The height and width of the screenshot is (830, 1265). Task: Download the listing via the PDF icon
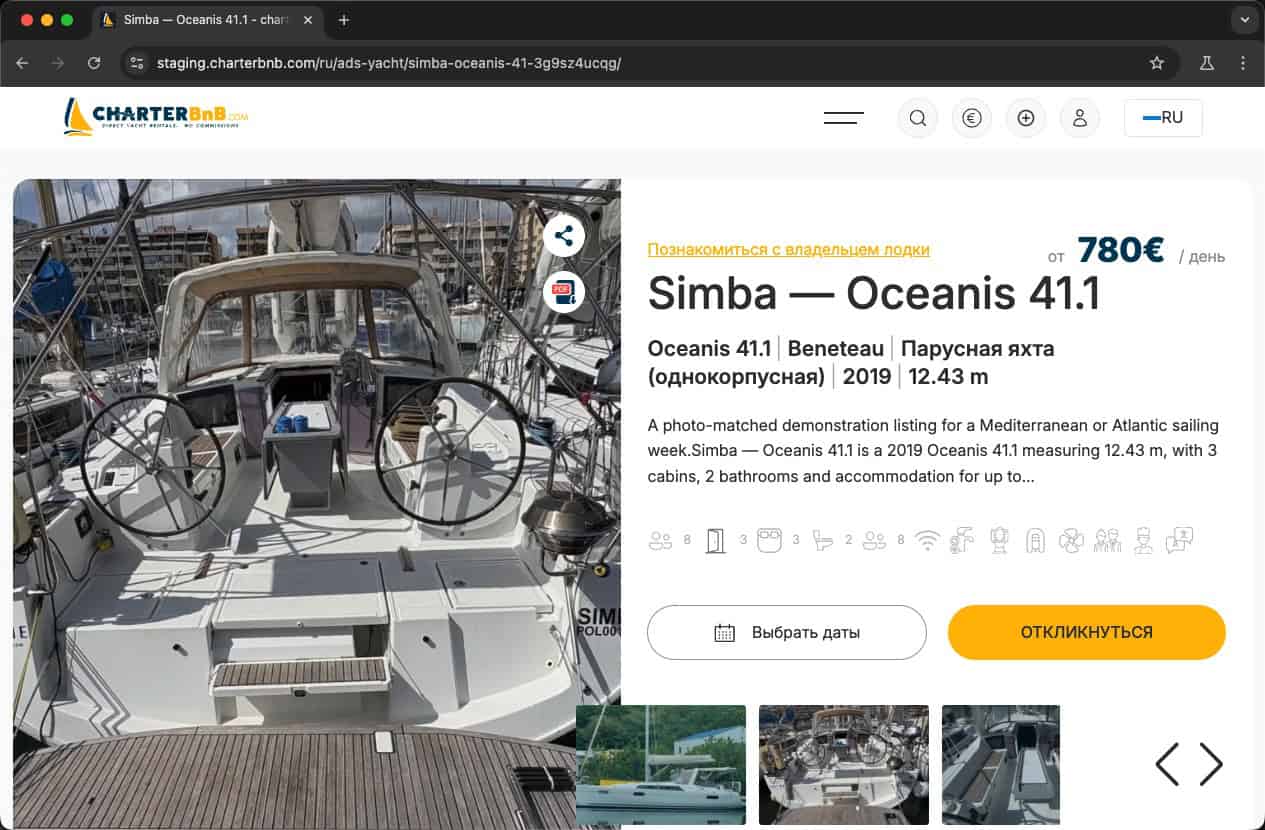coord(564,292)
